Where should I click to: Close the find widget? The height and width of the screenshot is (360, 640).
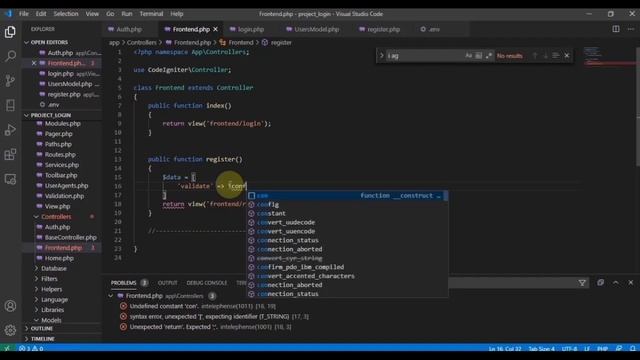click(567, 56)
